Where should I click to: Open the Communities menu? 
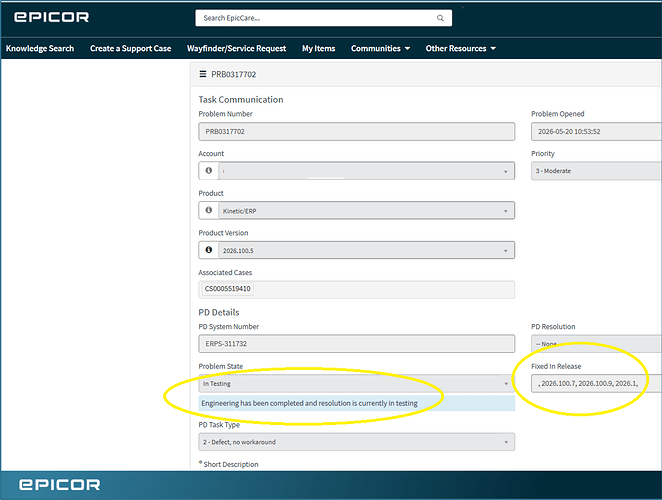coord(380,49)
